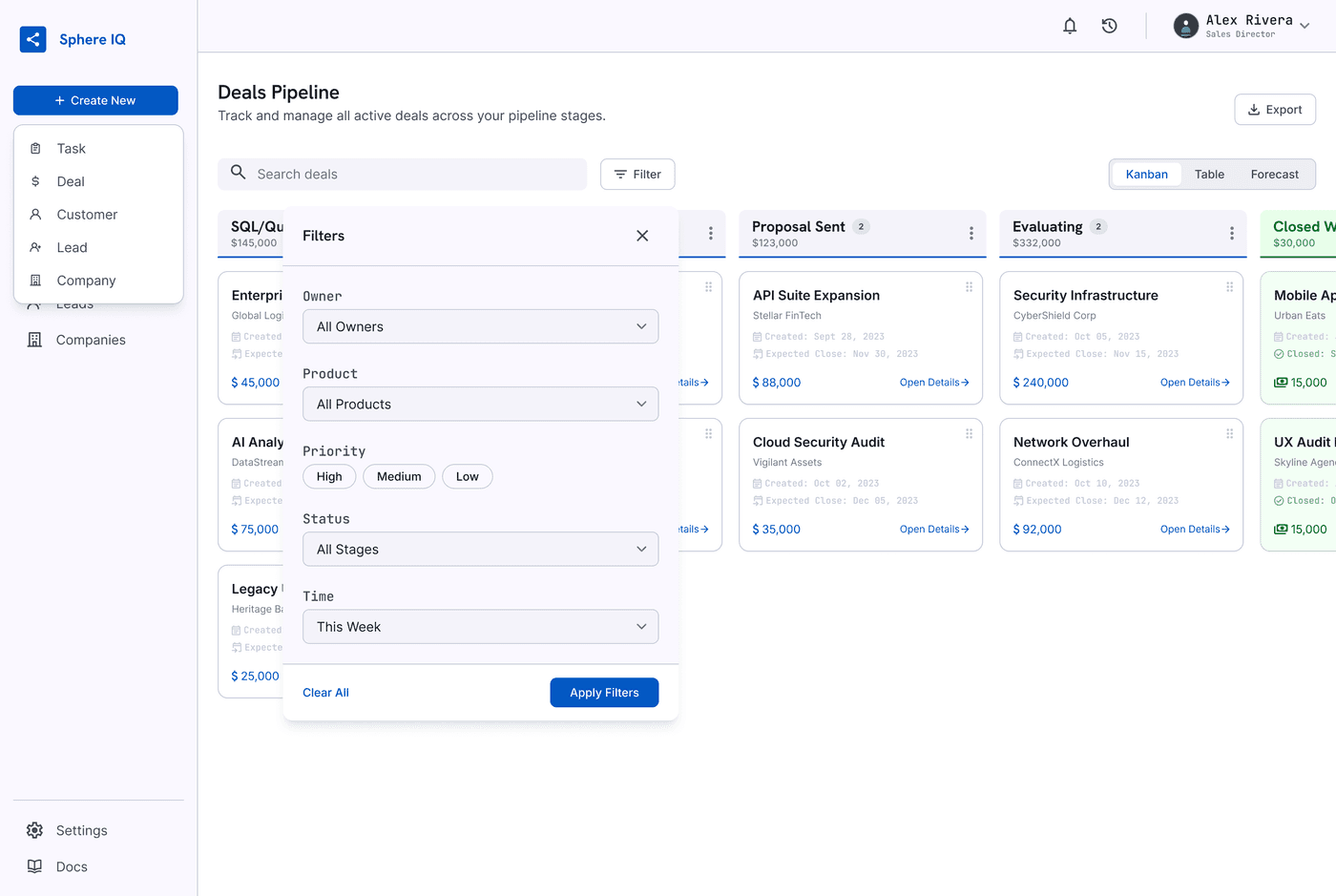The image size is (1336, 896).
Task: Open the notifications bell
Action: [1070, 26]
